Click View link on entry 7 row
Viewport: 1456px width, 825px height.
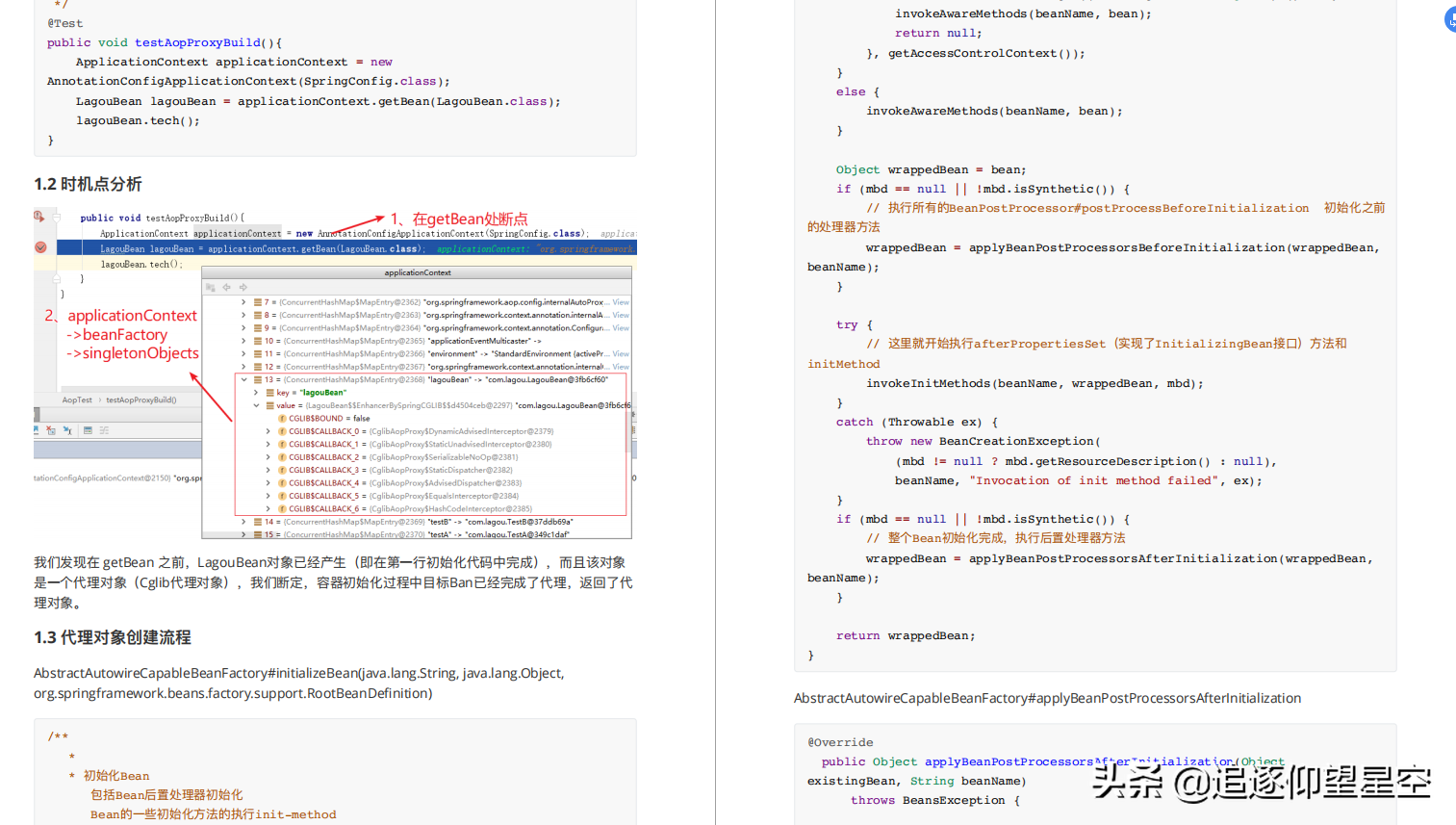pos(621,302)
